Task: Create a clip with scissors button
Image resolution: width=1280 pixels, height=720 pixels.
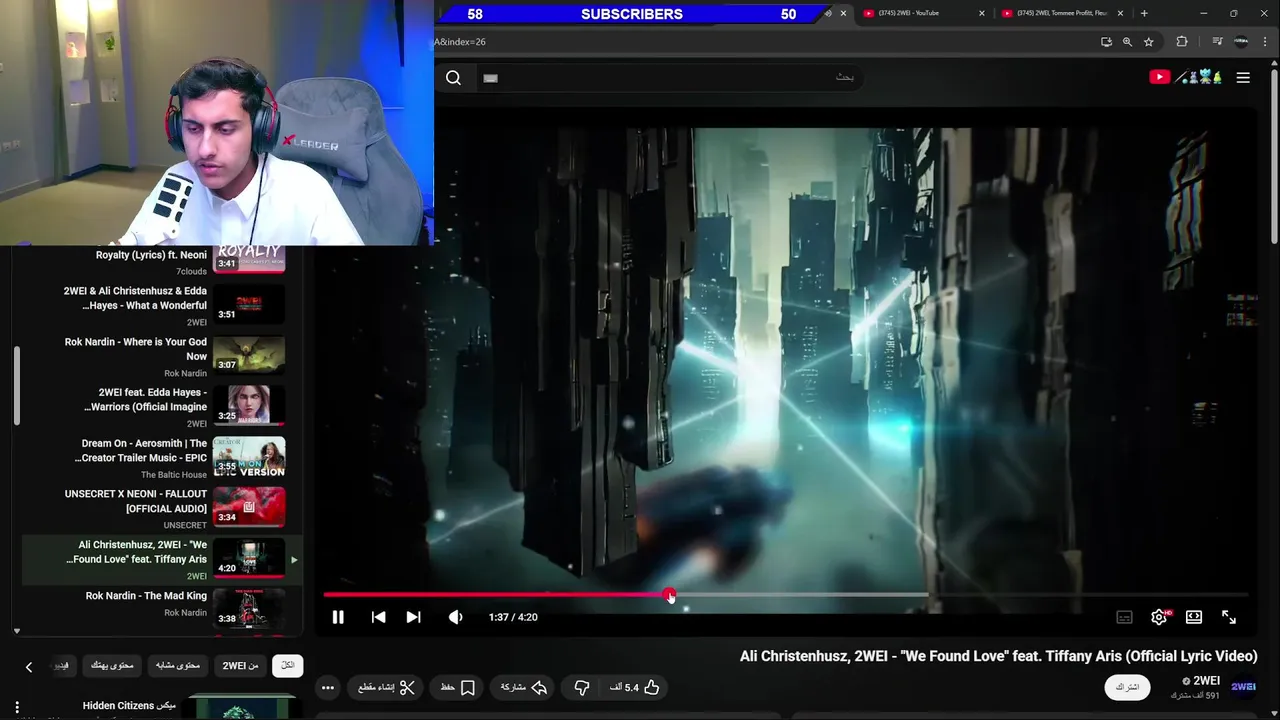Action: pos(387,687)
